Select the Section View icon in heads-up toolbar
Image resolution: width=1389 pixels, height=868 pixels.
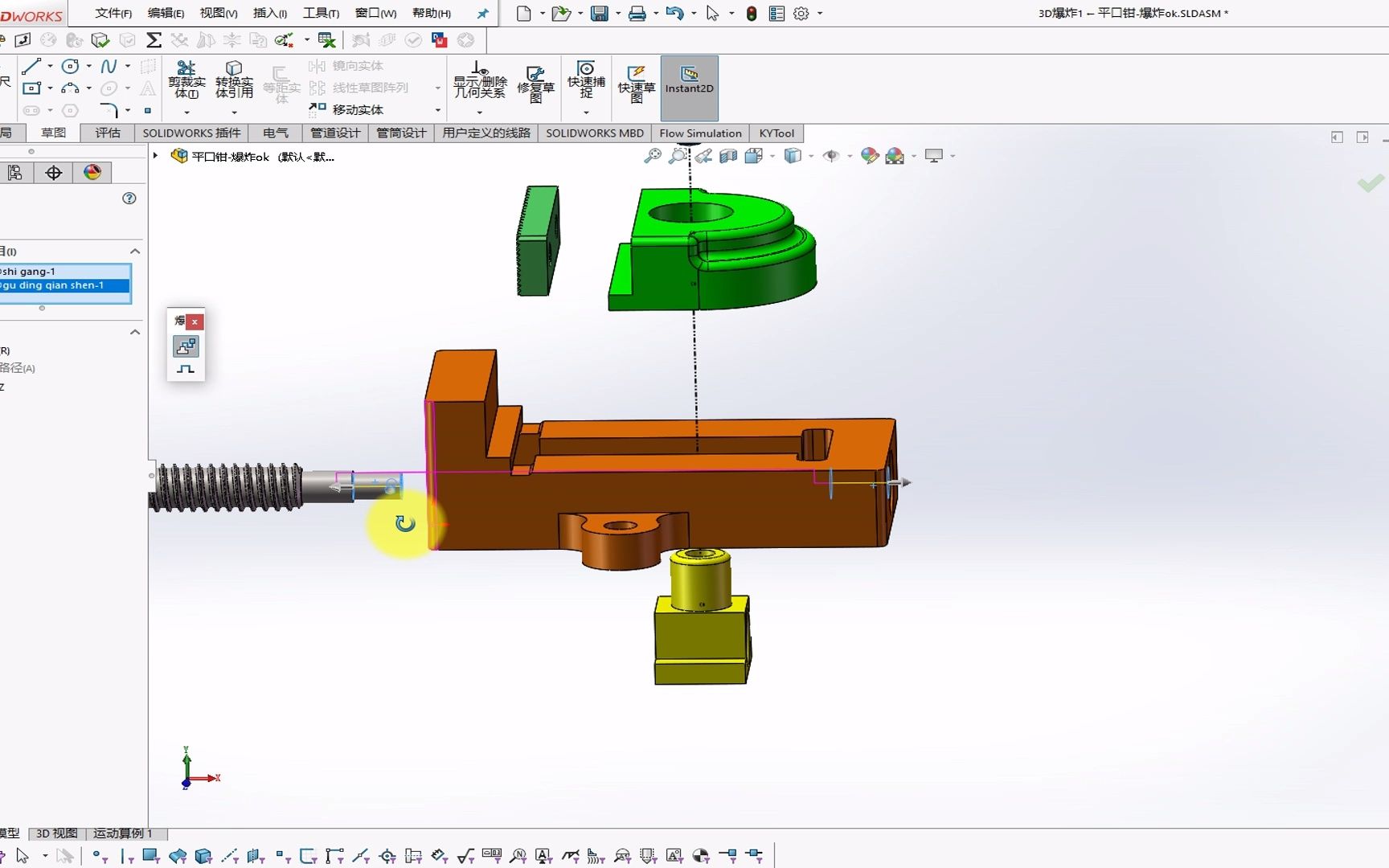[728, 156]
